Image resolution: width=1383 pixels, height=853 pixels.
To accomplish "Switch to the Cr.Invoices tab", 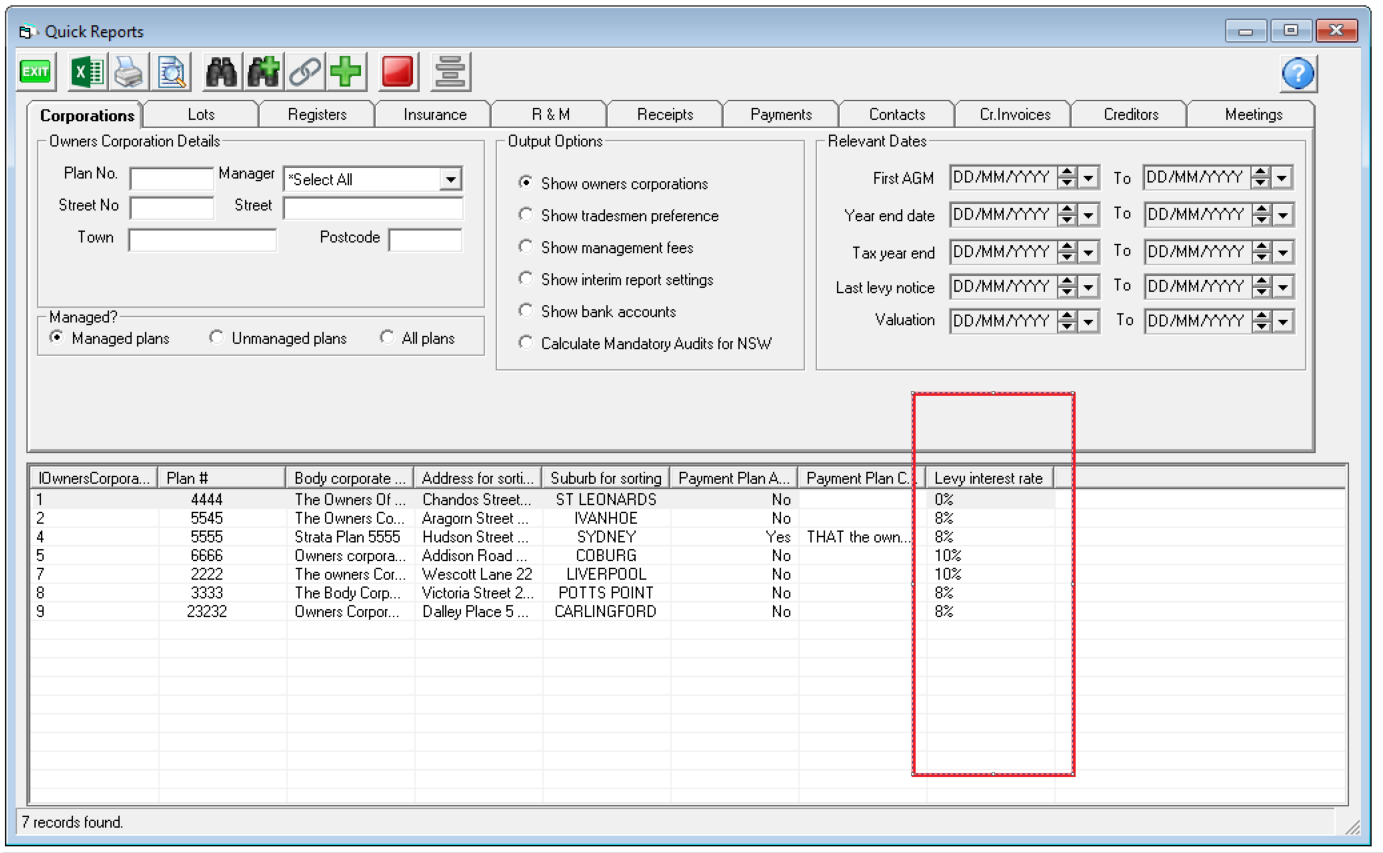I will 1015,115.
